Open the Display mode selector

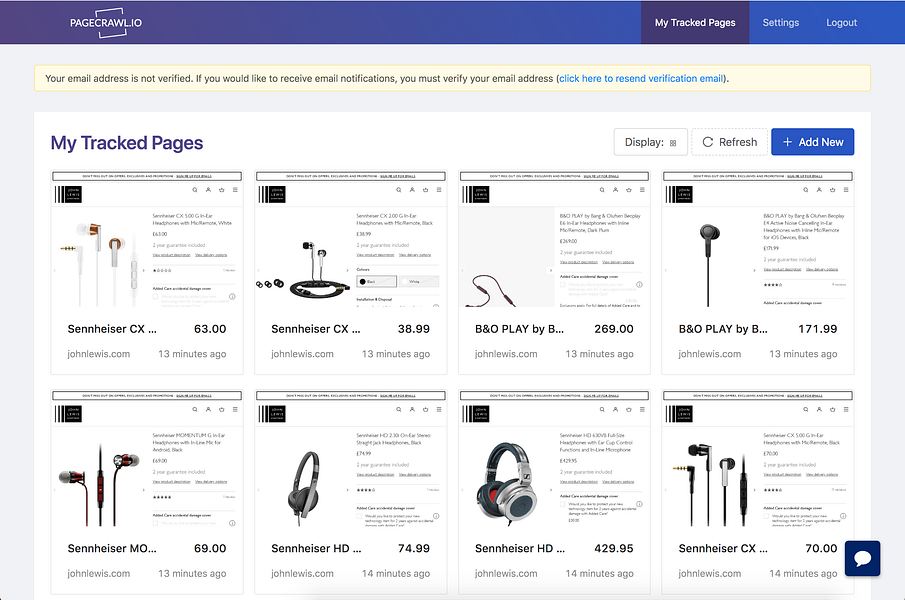650,142
